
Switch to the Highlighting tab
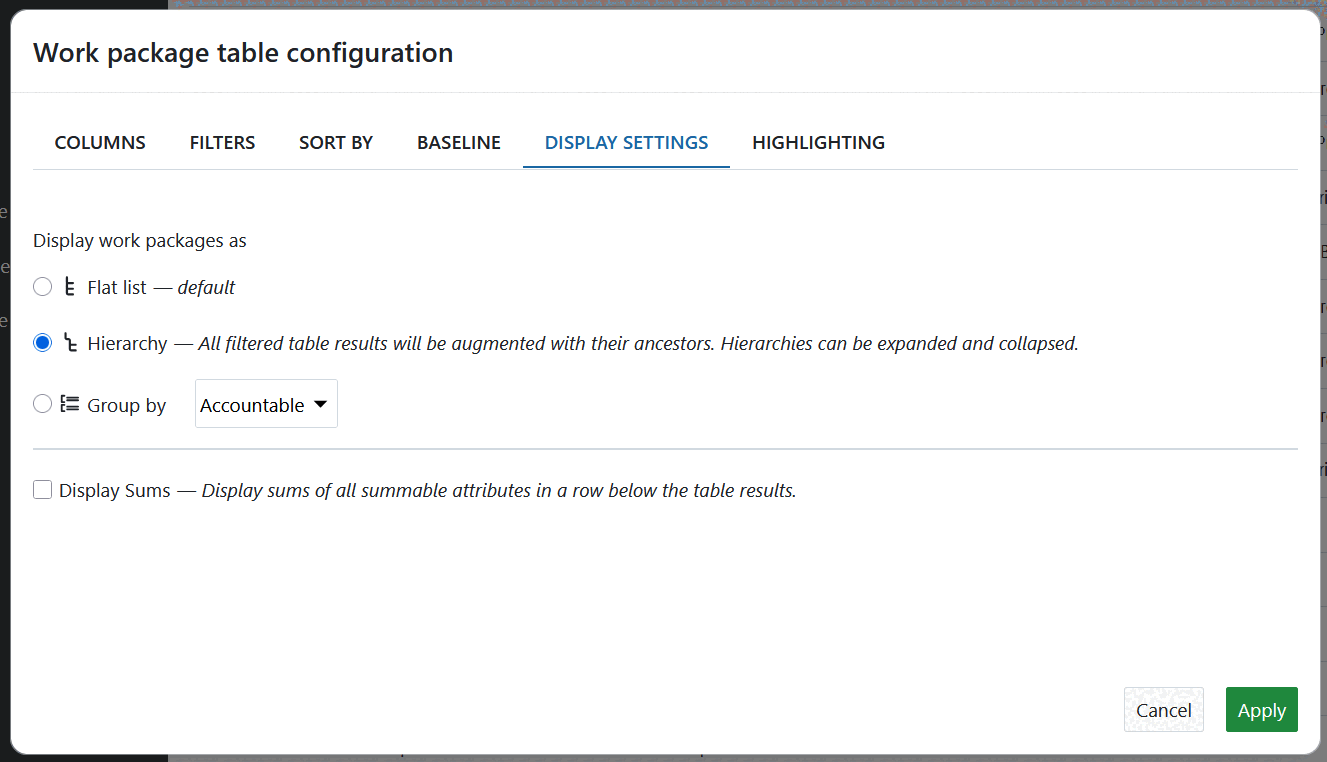(x=818, y=143)
